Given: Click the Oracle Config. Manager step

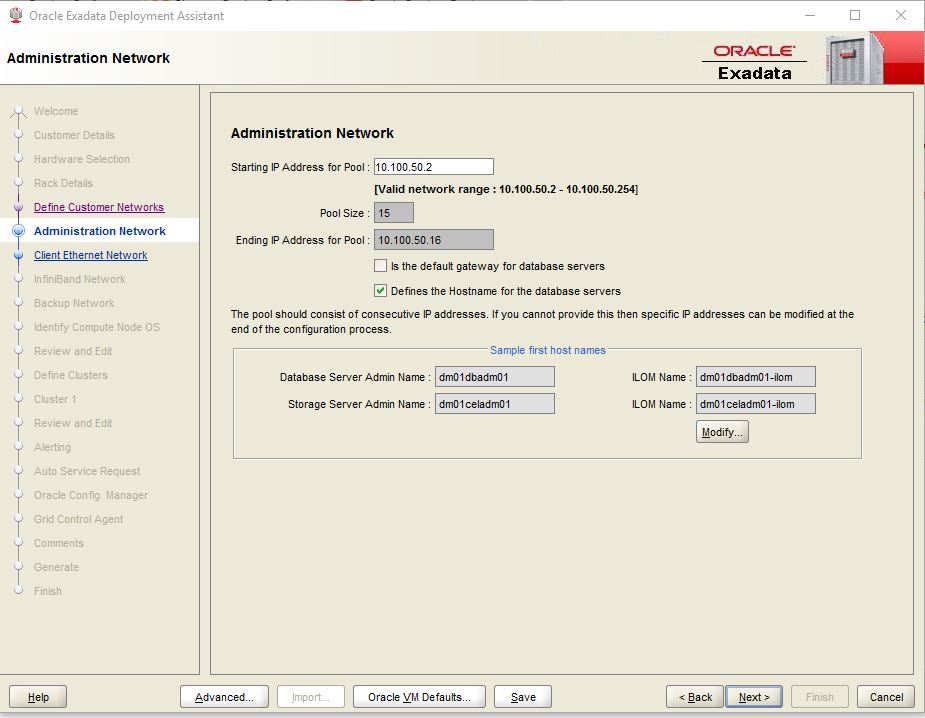Looking at the screenshot, I should [91, 495].
